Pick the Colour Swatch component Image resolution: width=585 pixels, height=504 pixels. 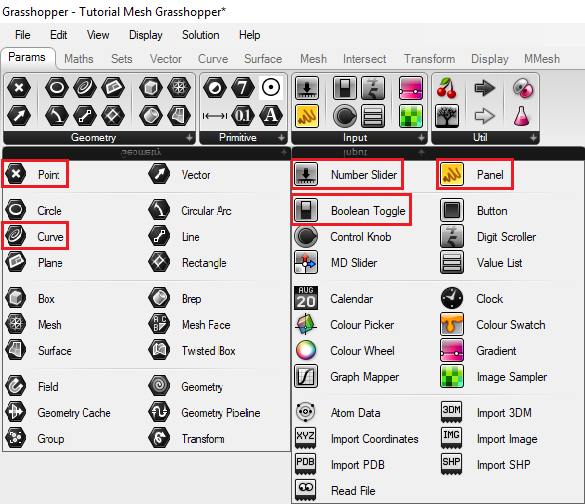493,325
